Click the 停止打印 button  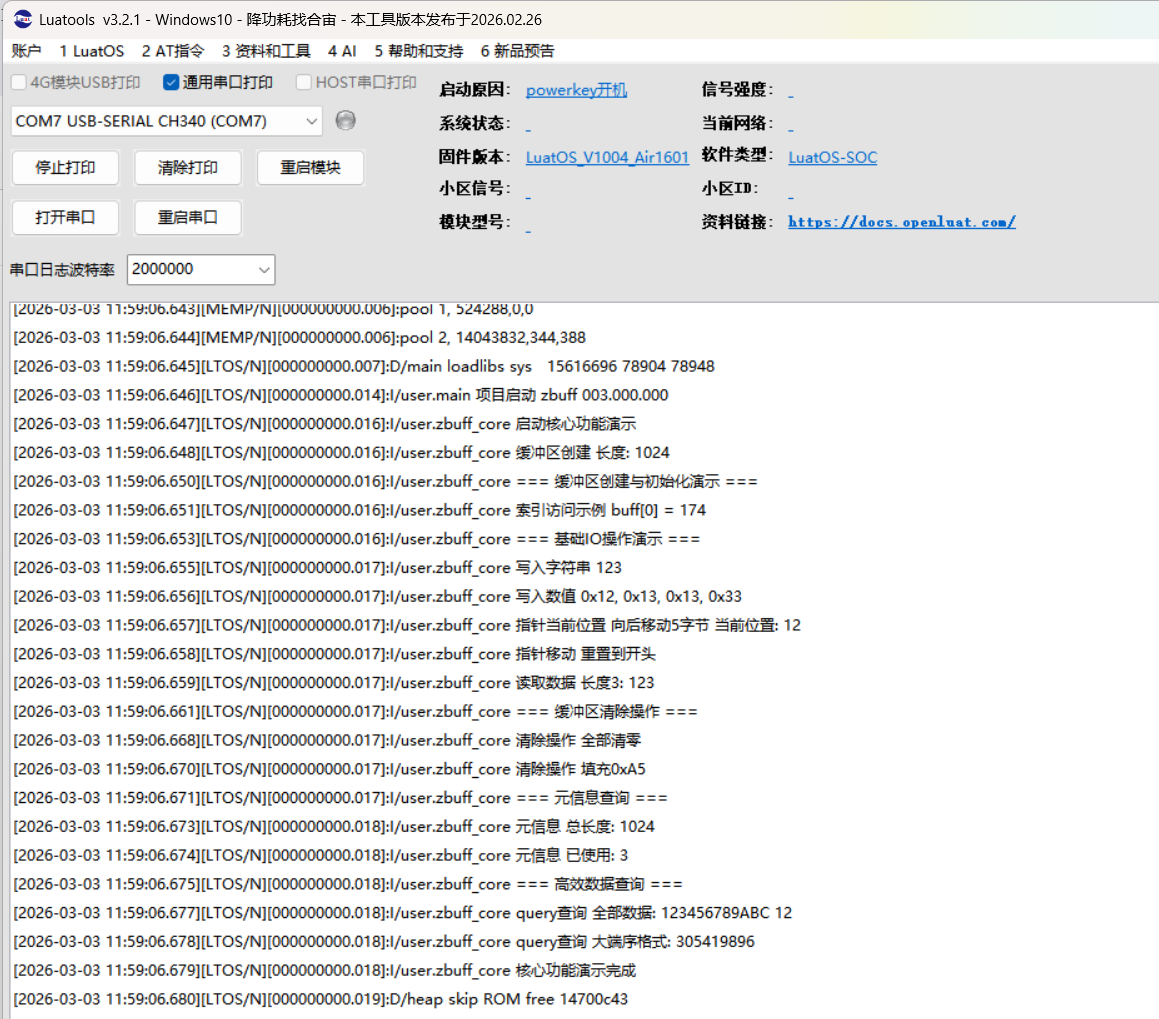pos(66,168)
